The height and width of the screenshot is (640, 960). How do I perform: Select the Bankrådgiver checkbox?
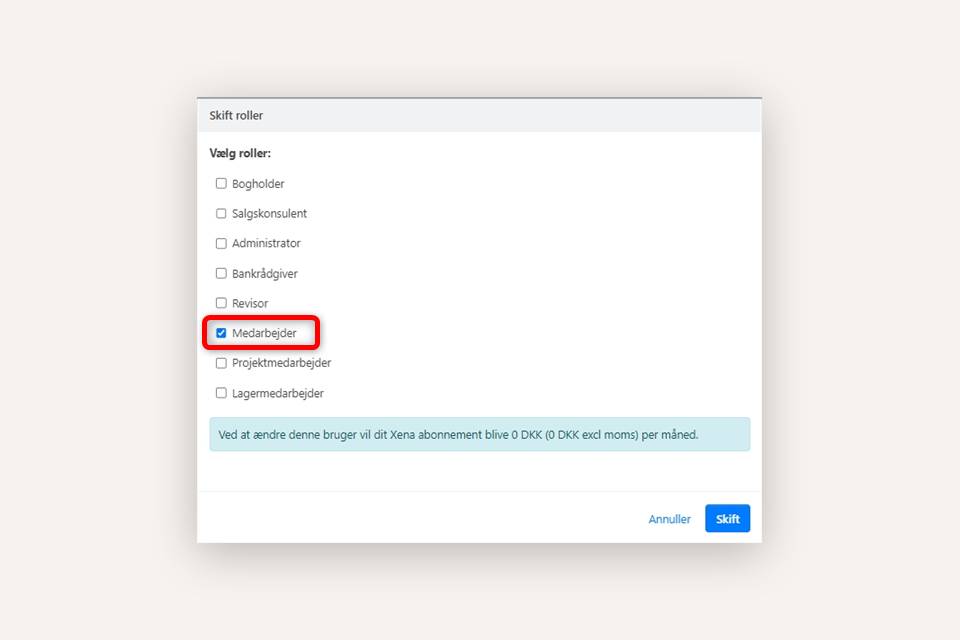(x=221, y=273)
